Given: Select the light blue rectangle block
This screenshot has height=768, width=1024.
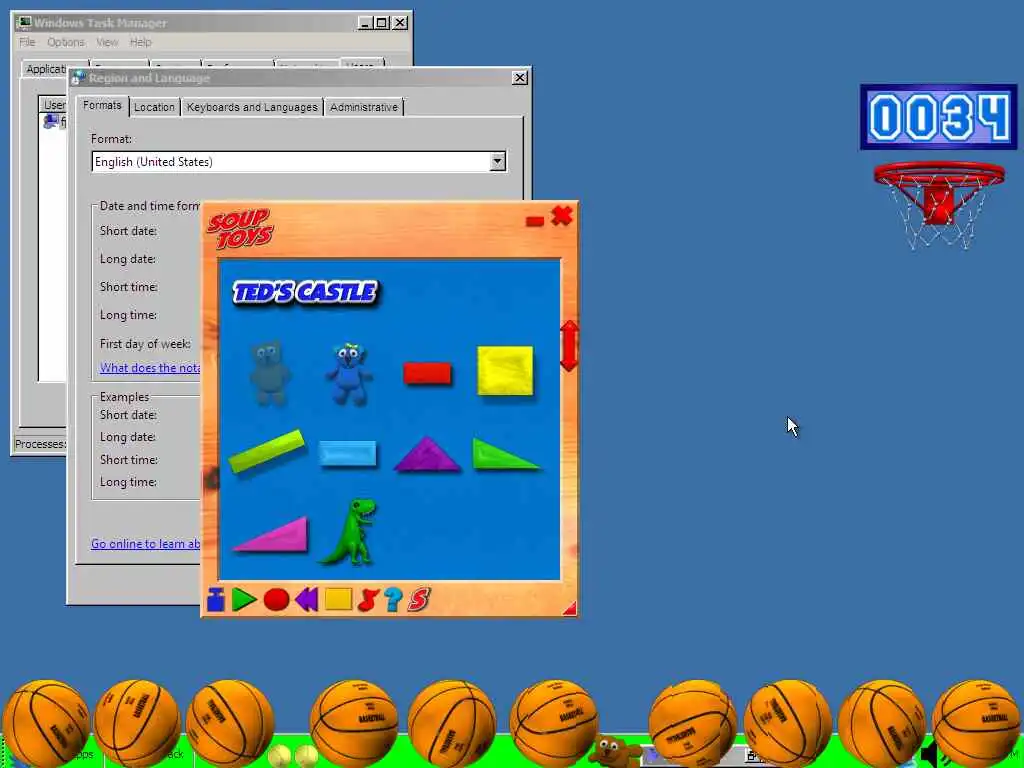Looking at the screenshot, I should click(347, 453).
